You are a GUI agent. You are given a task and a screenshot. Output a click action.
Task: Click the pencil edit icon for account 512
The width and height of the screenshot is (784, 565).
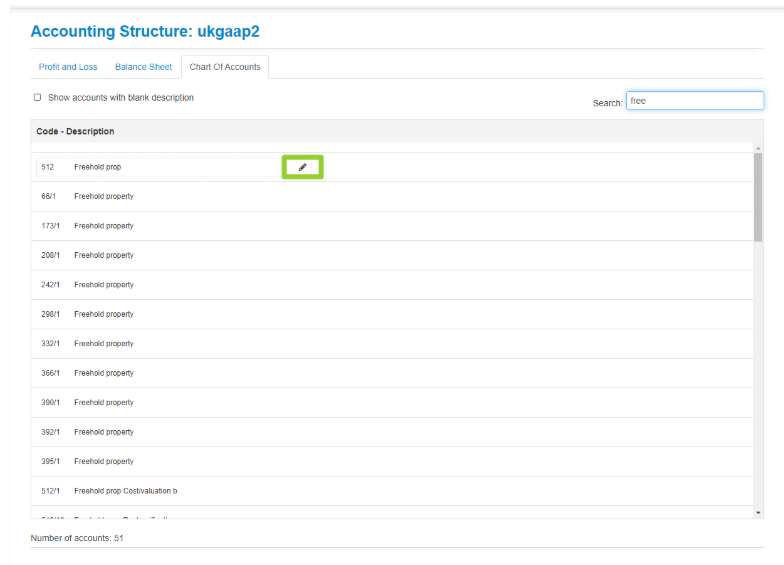click(x=302, y=167)
